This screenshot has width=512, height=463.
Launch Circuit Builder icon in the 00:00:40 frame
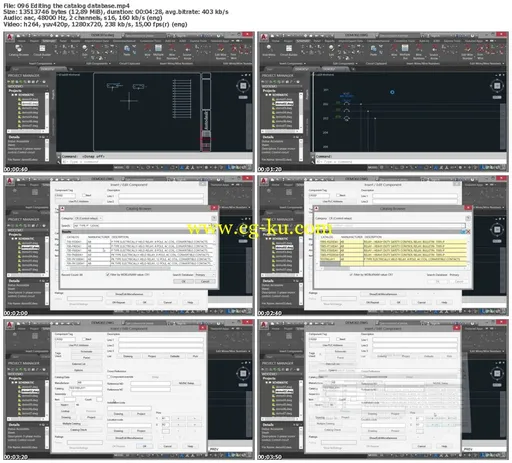coord(42,49)
